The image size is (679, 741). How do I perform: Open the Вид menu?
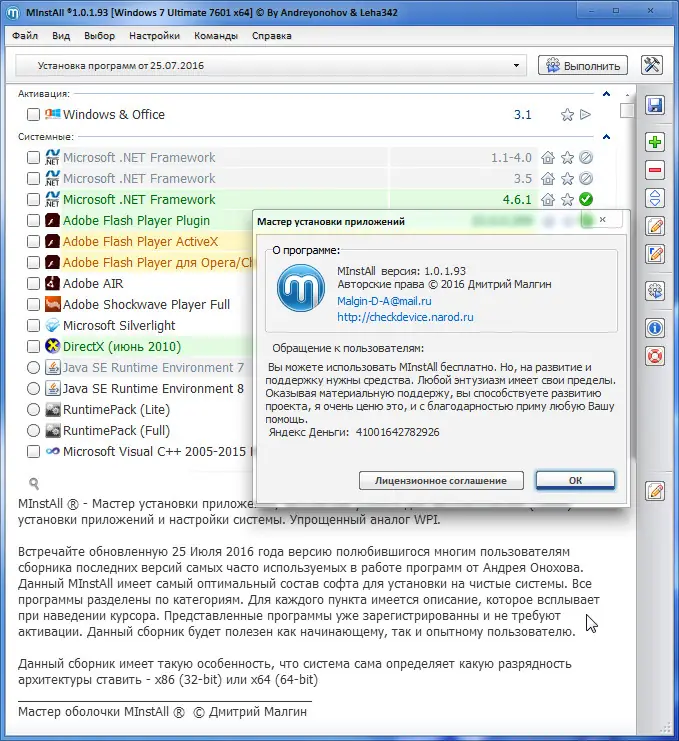pyautogui.click(x=61, y=36)
